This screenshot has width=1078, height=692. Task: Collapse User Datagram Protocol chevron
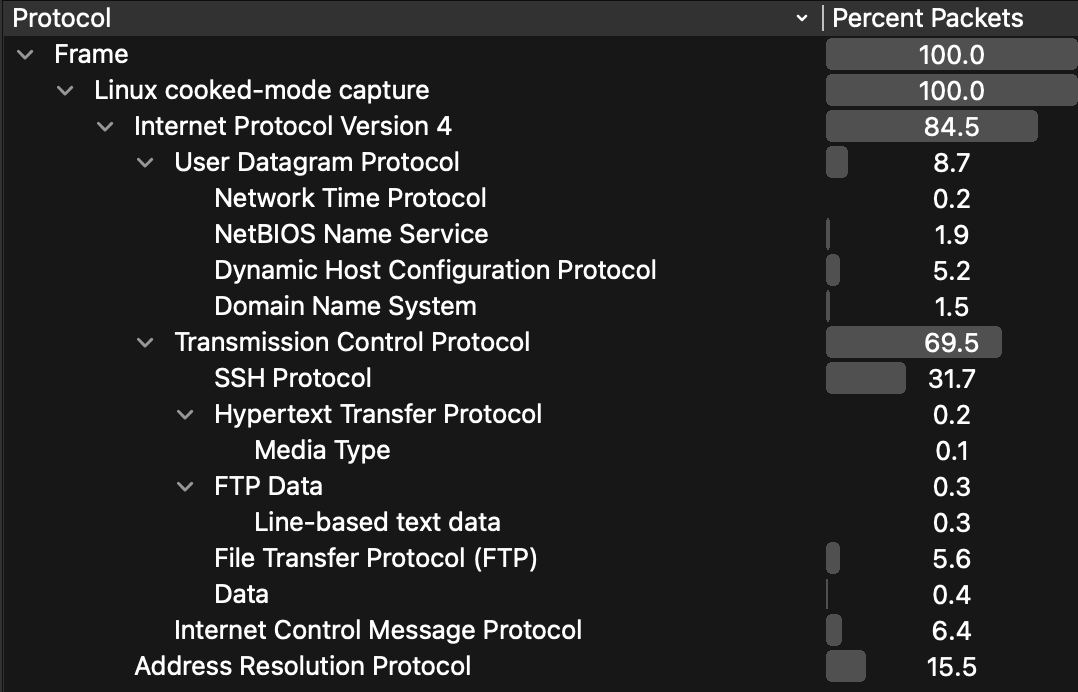click(145, 163)
